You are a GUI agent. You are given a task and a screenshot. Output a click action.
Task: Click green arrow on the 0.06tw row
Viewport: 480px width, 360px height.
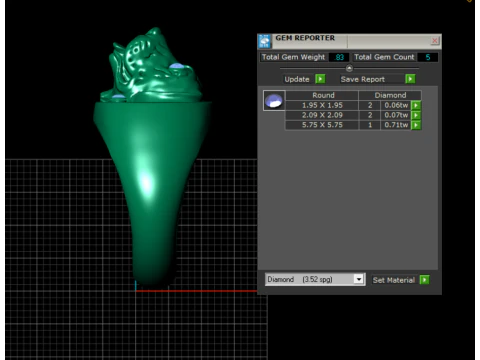[x=416, y=105]
